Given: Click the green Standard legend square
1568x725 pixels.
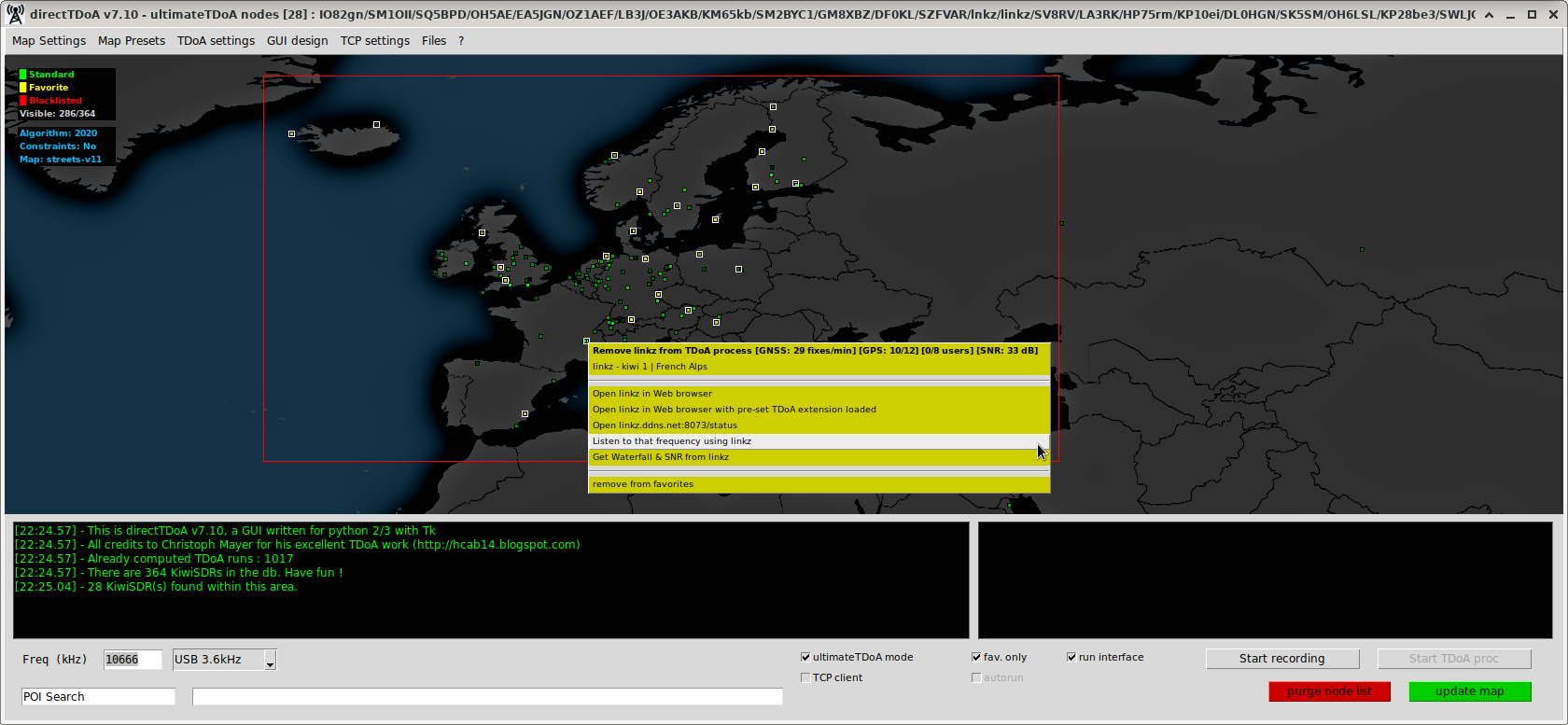Looking at the screenshot, I should 23,75.
